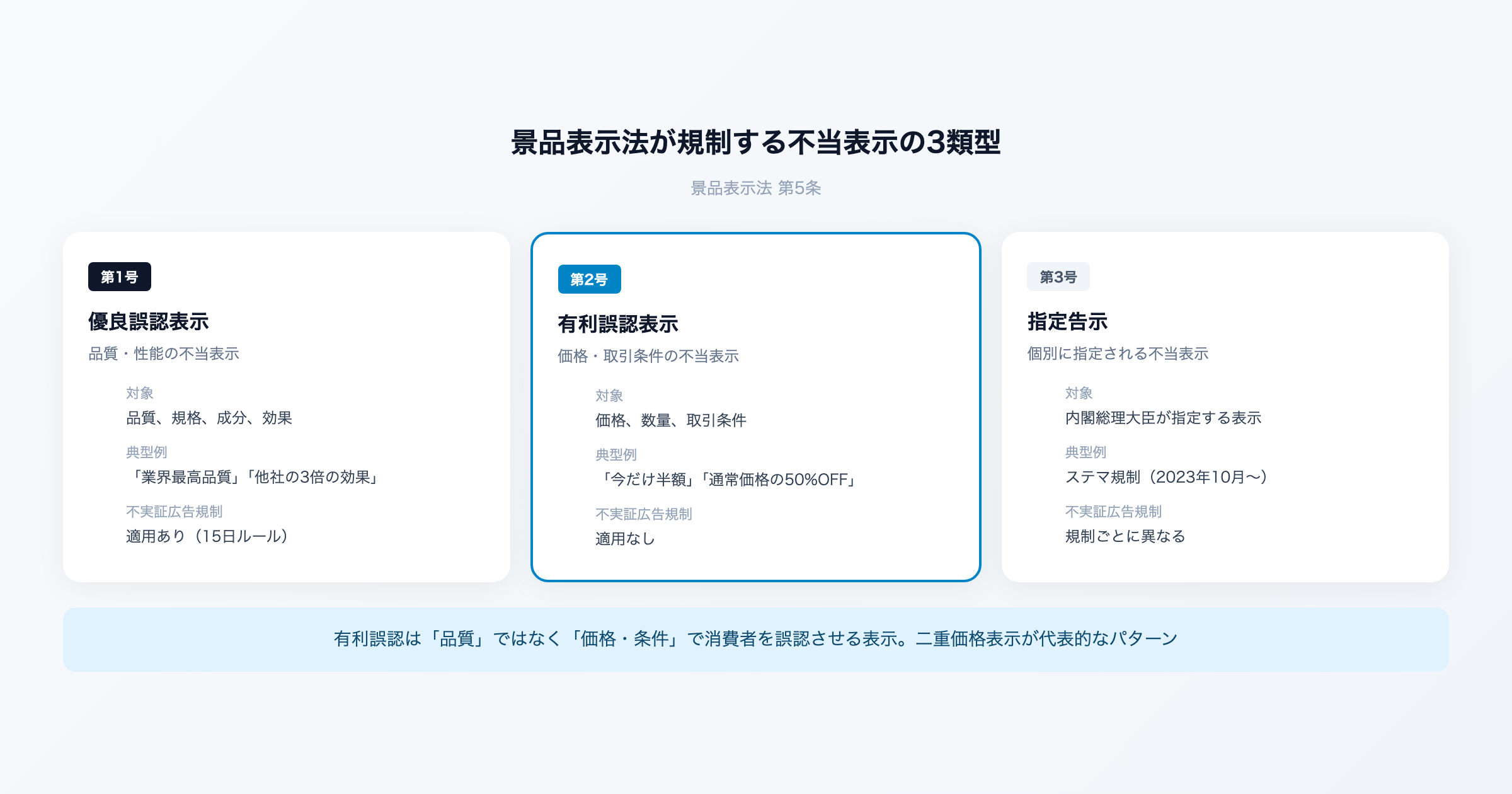Click 適用あり（15日ルール）text
Screen dimensions: 1512x794
(x=207, y=538)
